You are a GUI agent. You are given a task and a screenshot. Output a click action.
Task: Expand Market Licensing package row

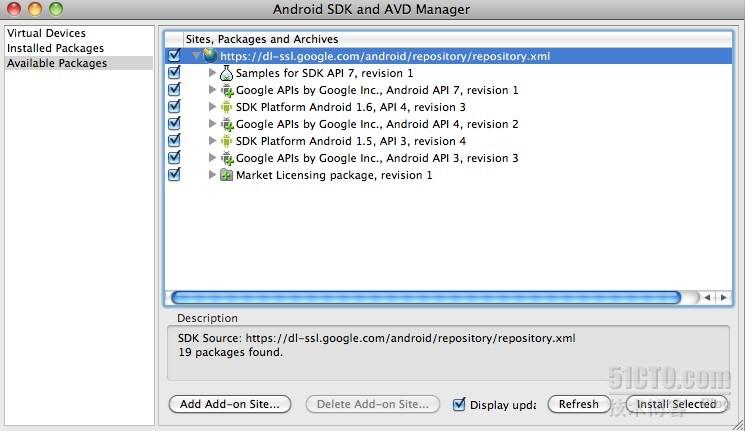pyautogui.click(x=212, y=175)
